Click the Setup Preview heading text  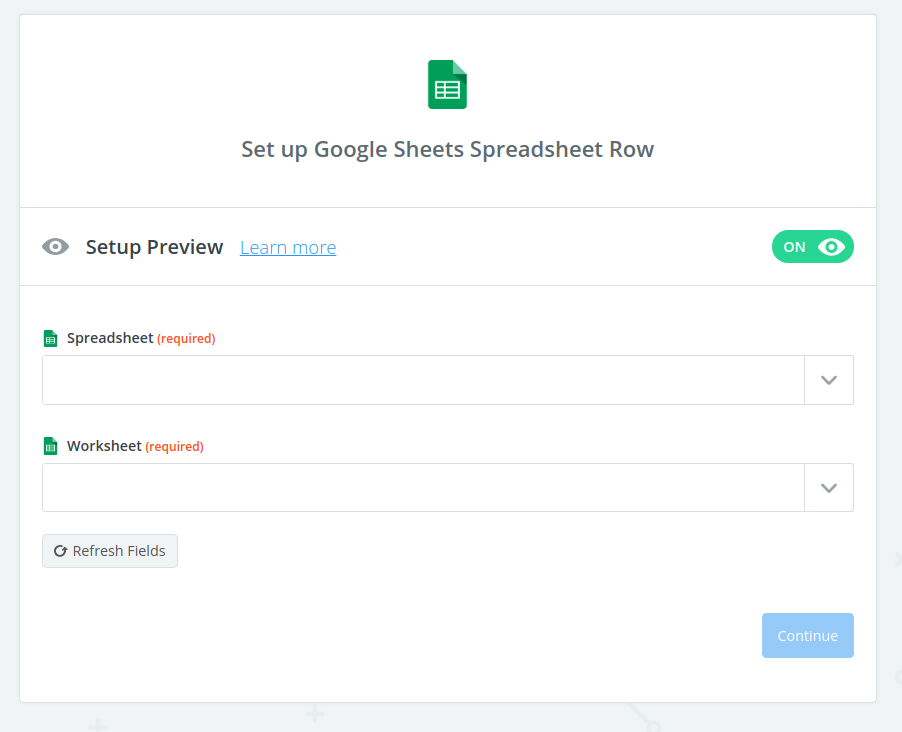click(154, 247)
